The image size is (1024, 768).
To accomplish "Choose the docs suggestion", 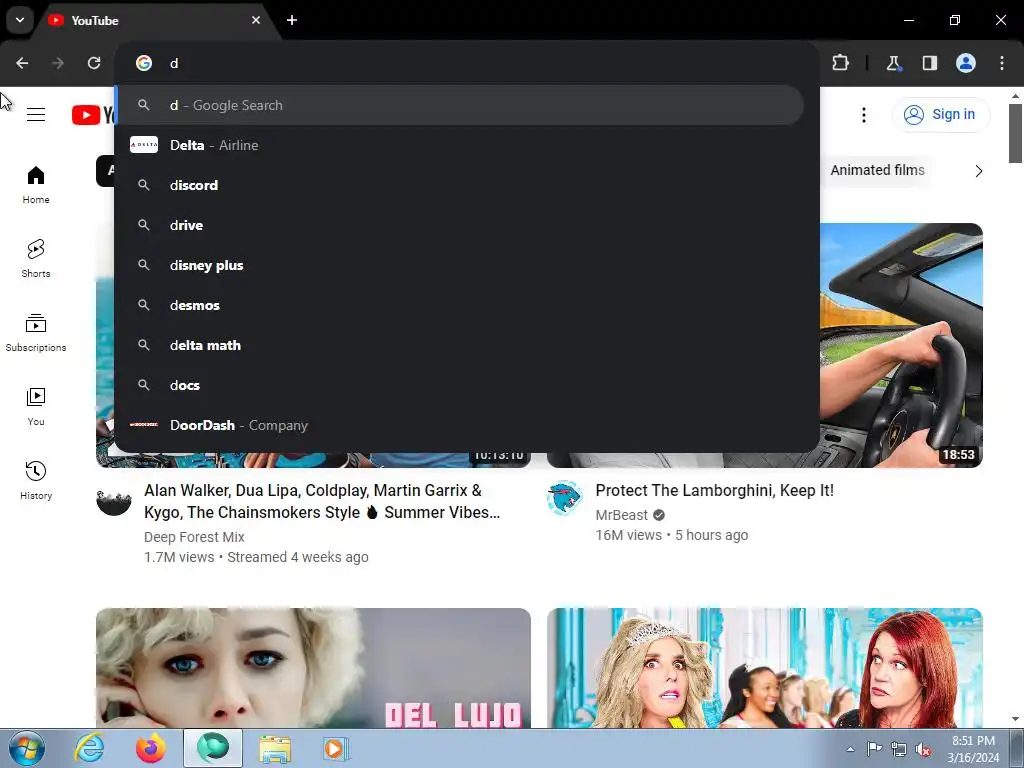I will pyautogui.click(x=459, y=385).
